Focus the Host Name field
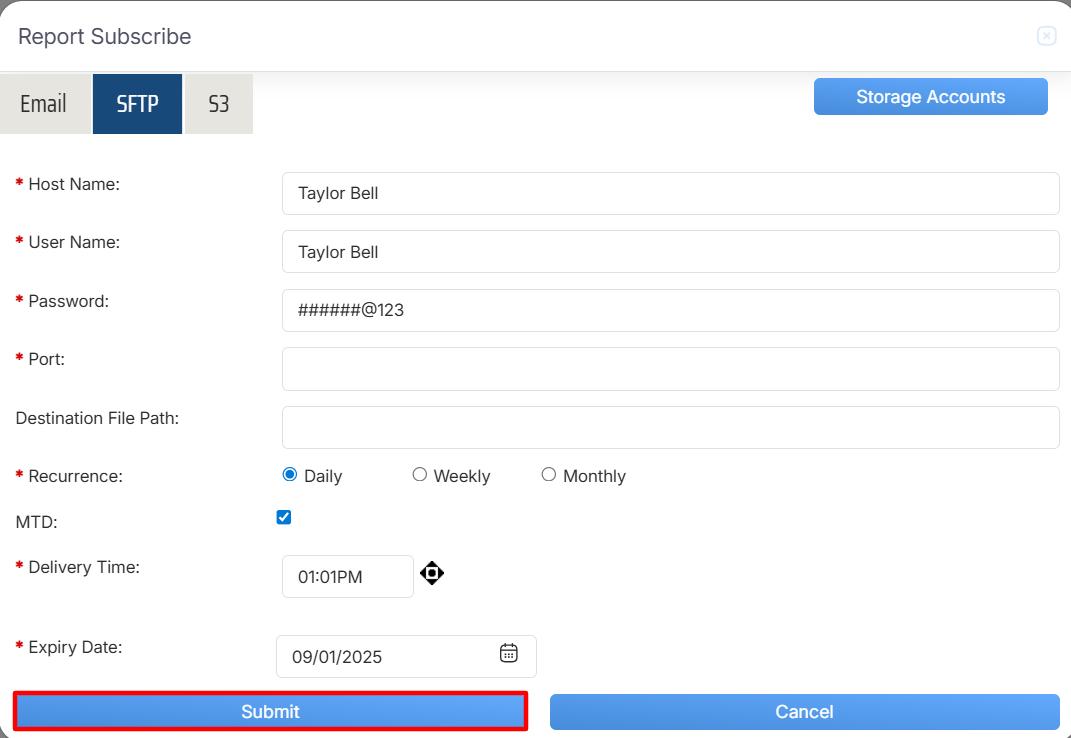 [670, 193]
